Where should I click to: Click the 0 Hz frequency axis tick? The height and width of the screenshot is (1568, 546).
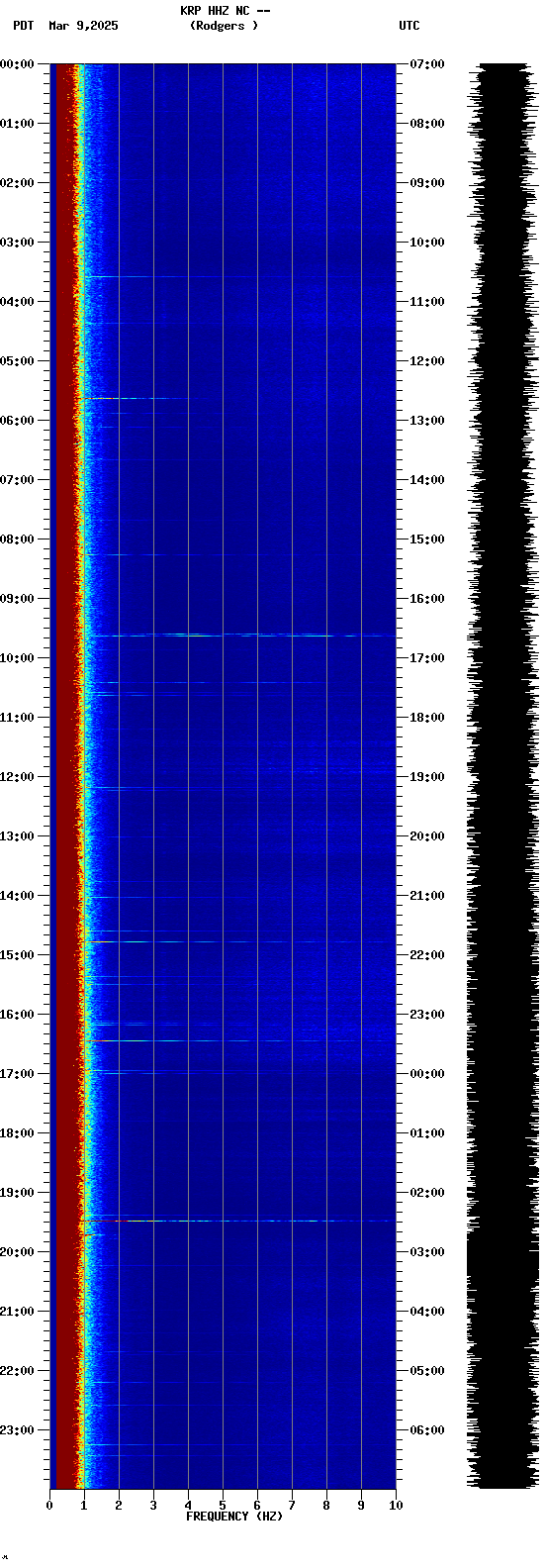[49, 1506]
